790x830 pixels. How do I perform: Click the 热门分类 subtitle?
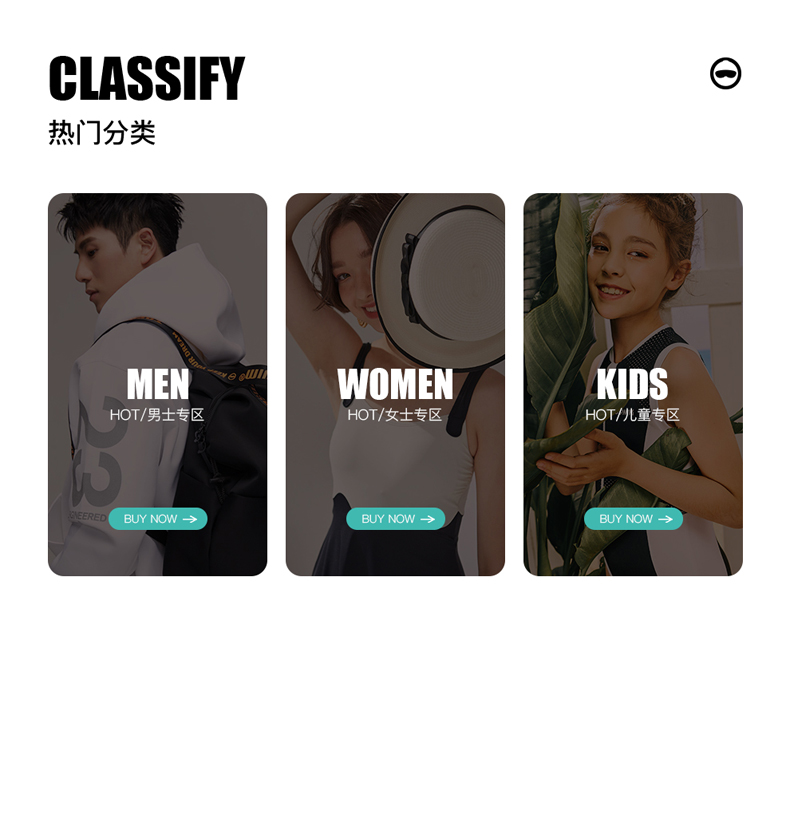(102, 132)
